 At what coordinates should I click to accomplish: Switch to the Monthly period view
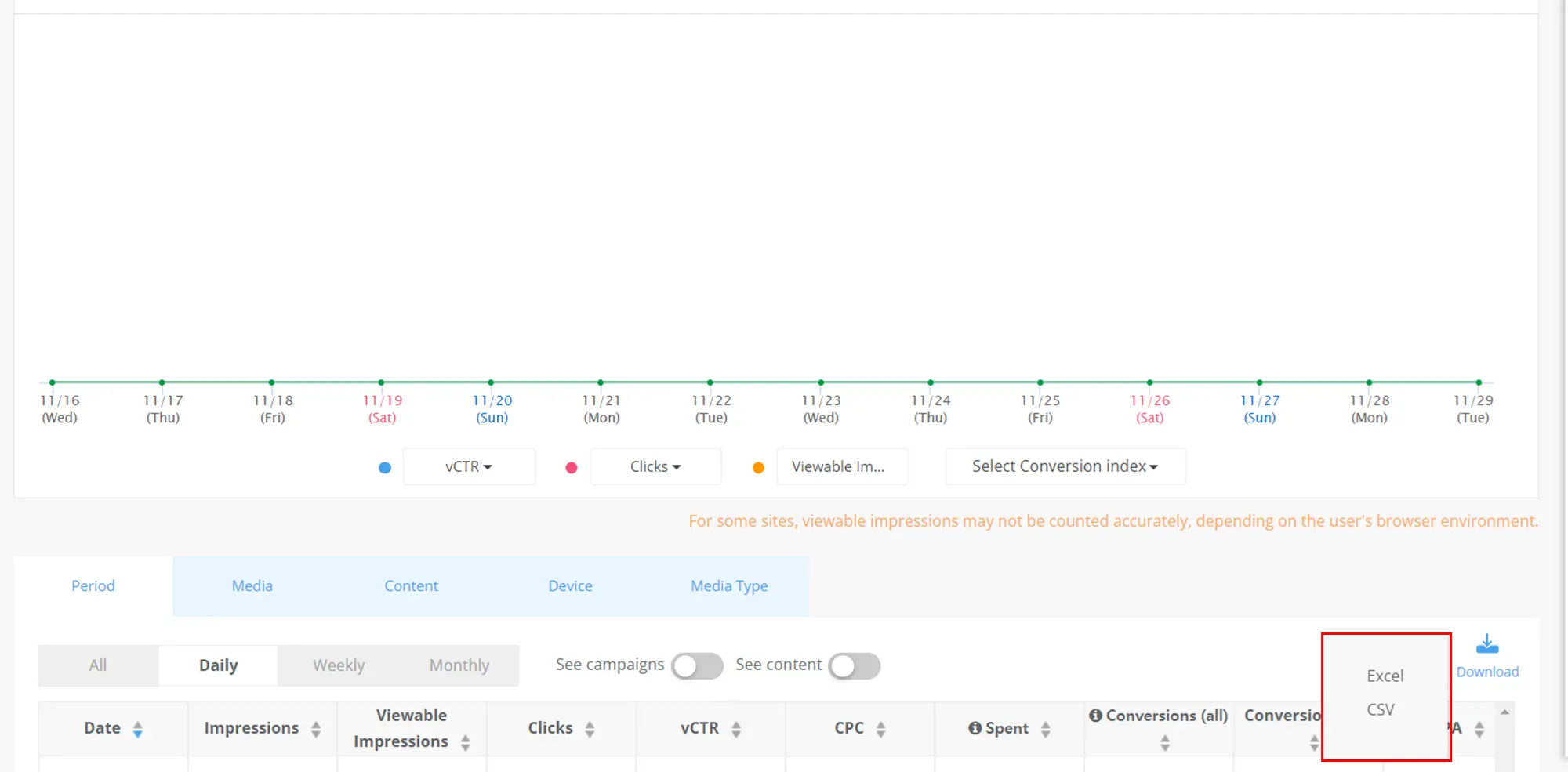click(x=459, y=665)
